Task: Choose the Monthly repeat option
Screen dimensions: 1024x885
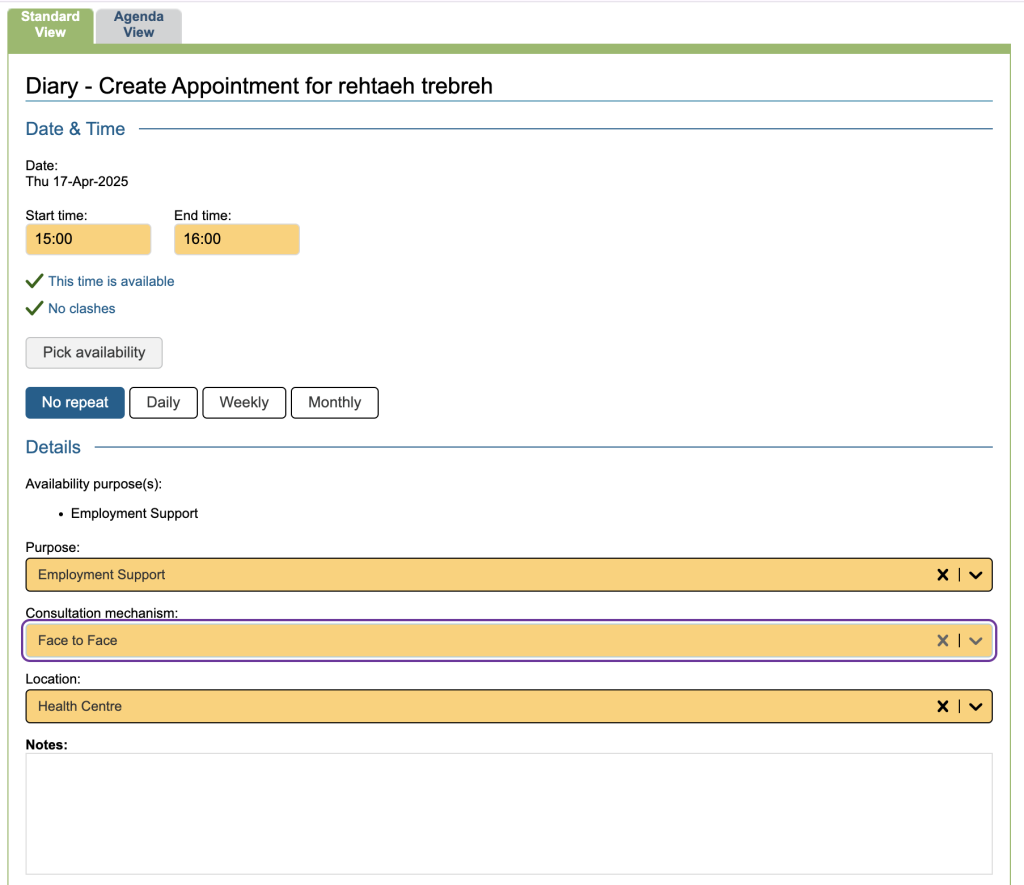Action: click(334, 403)
